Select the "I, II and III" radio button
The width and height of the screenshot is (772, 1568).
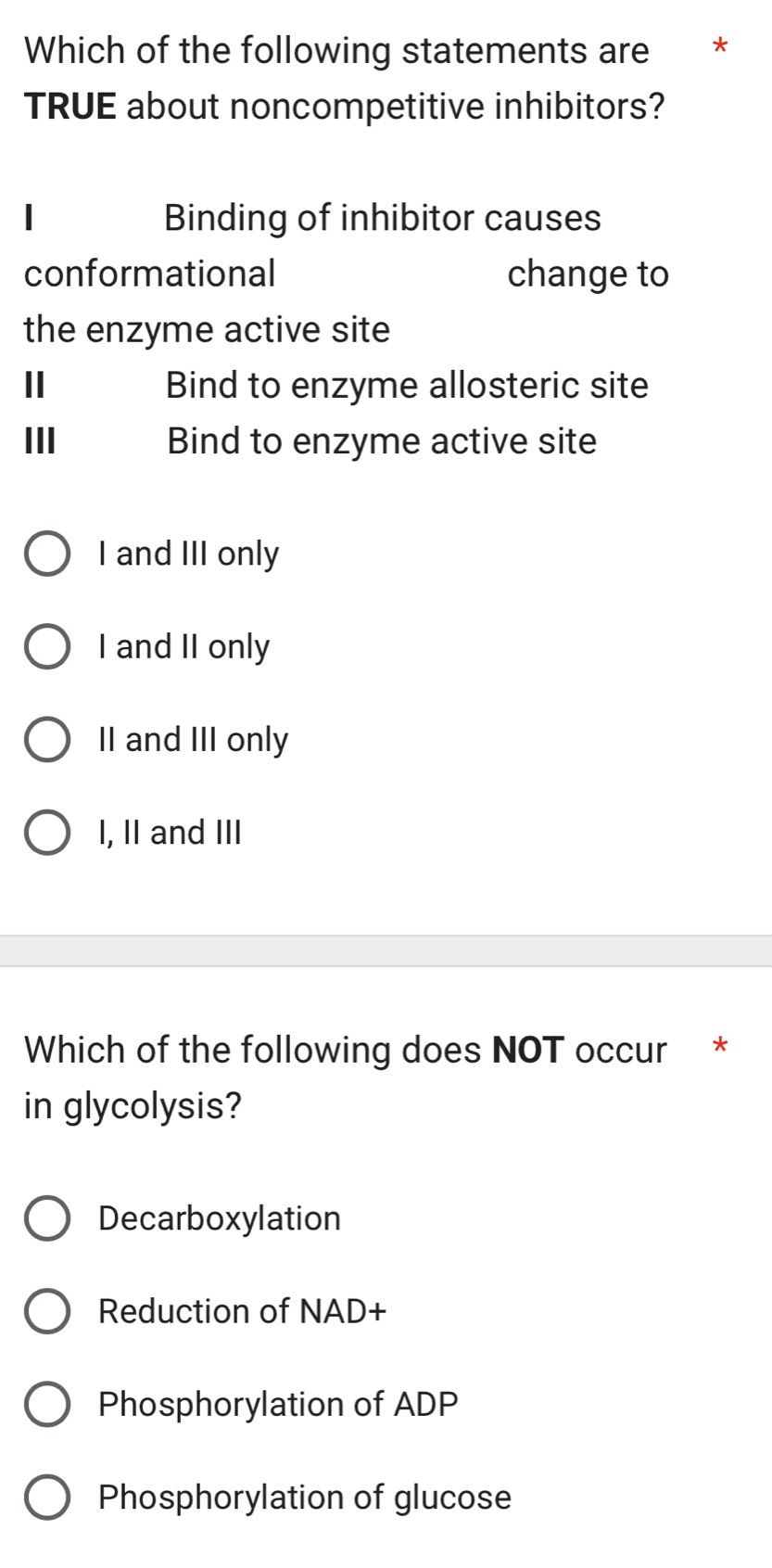pyautogui.click(x=47, y=832)
